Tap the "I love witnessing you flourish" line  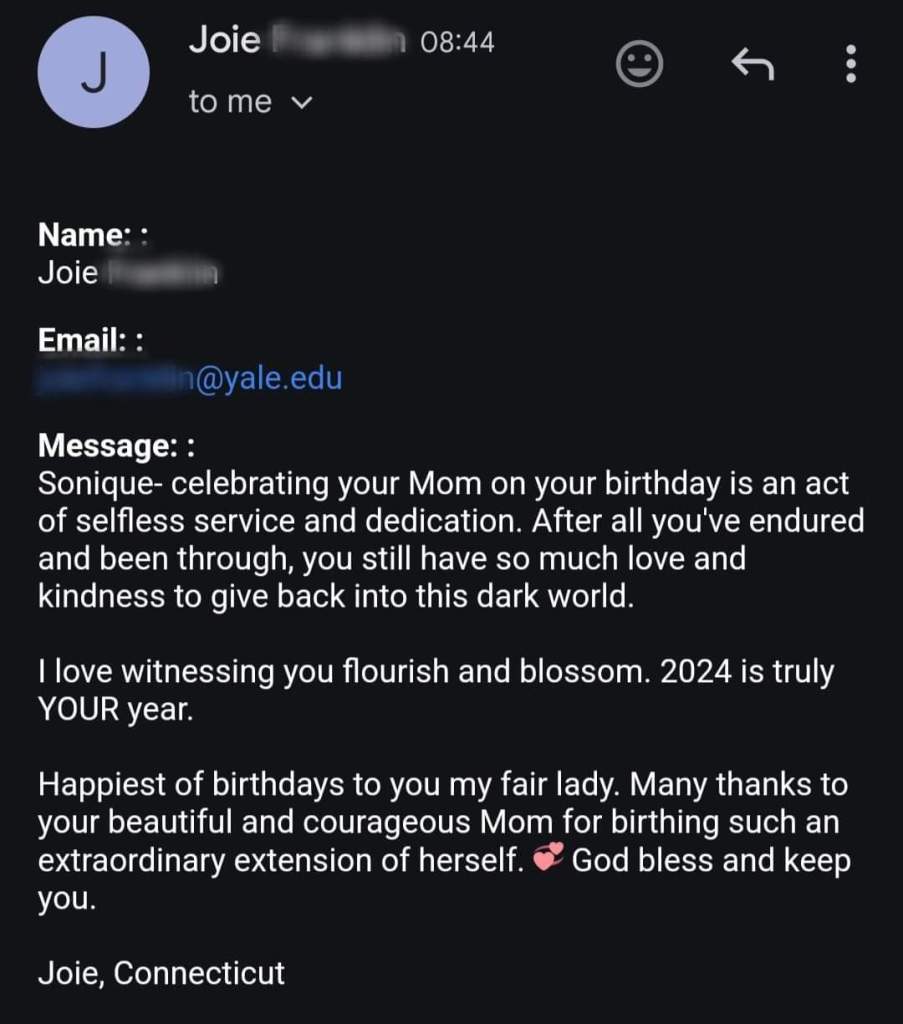(435, 672)
